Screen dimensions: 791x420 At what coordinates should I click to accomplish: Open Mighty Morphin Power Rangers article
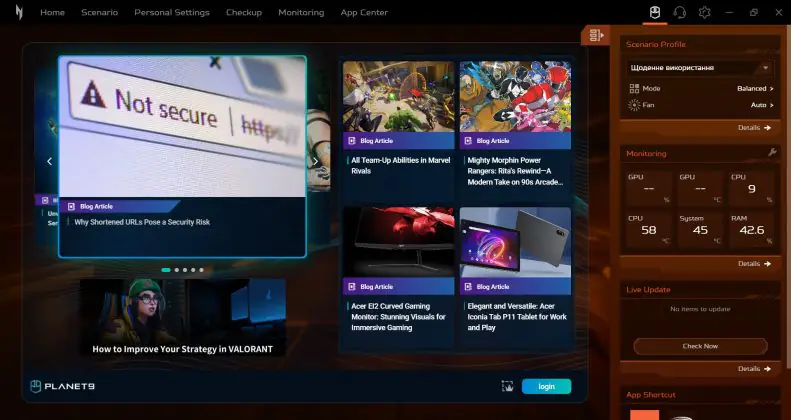coord(515,171)
